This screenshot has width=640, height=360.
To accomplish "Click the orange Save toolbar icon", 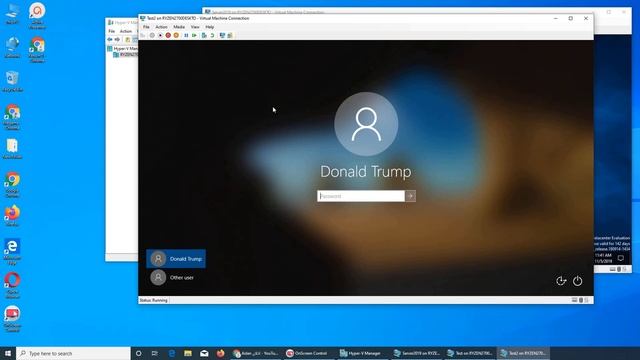I will point(176,36).
